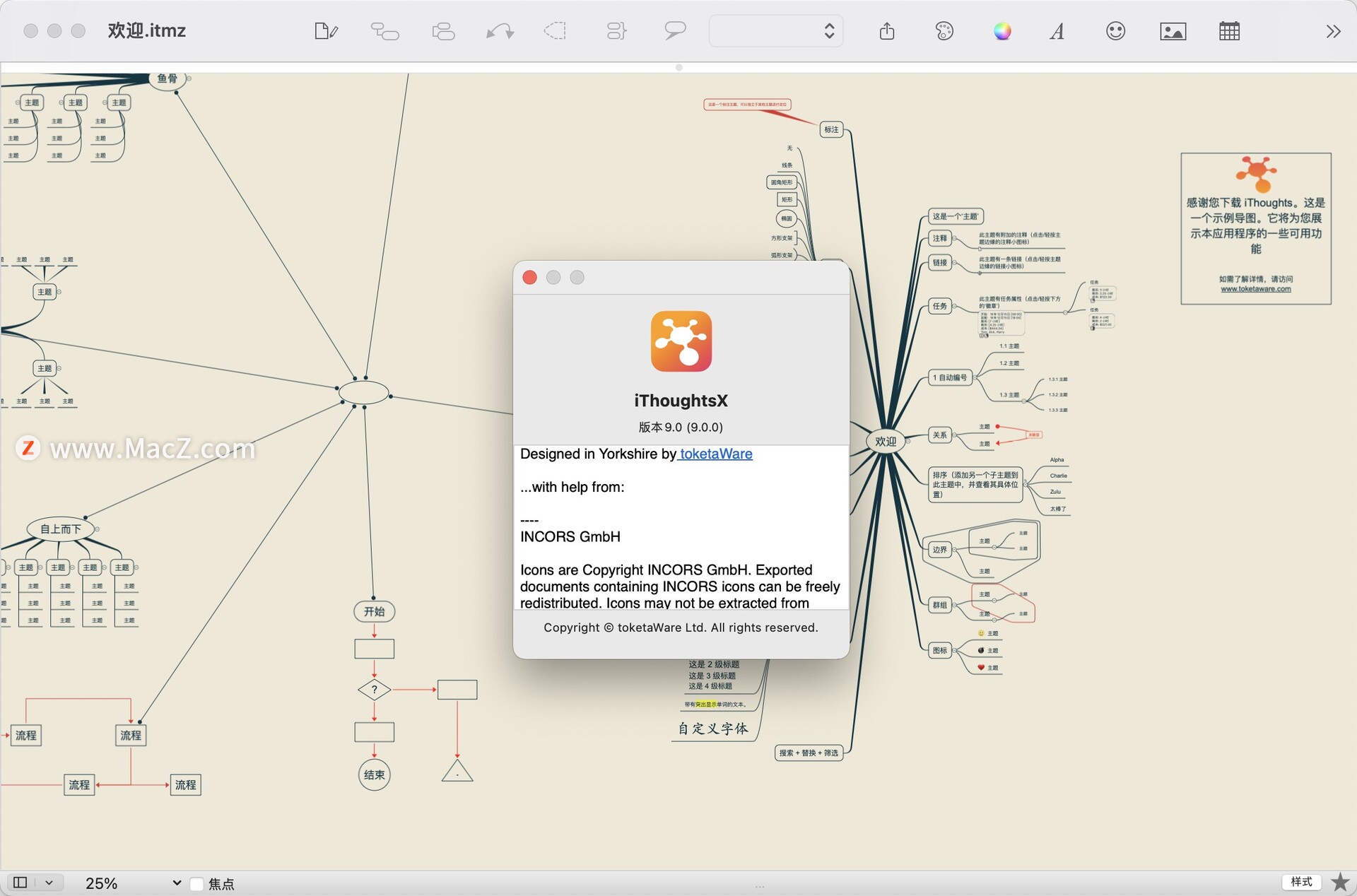
Task: Select the 搜索 + 替换 + 筛选 node
Action: 809,753
